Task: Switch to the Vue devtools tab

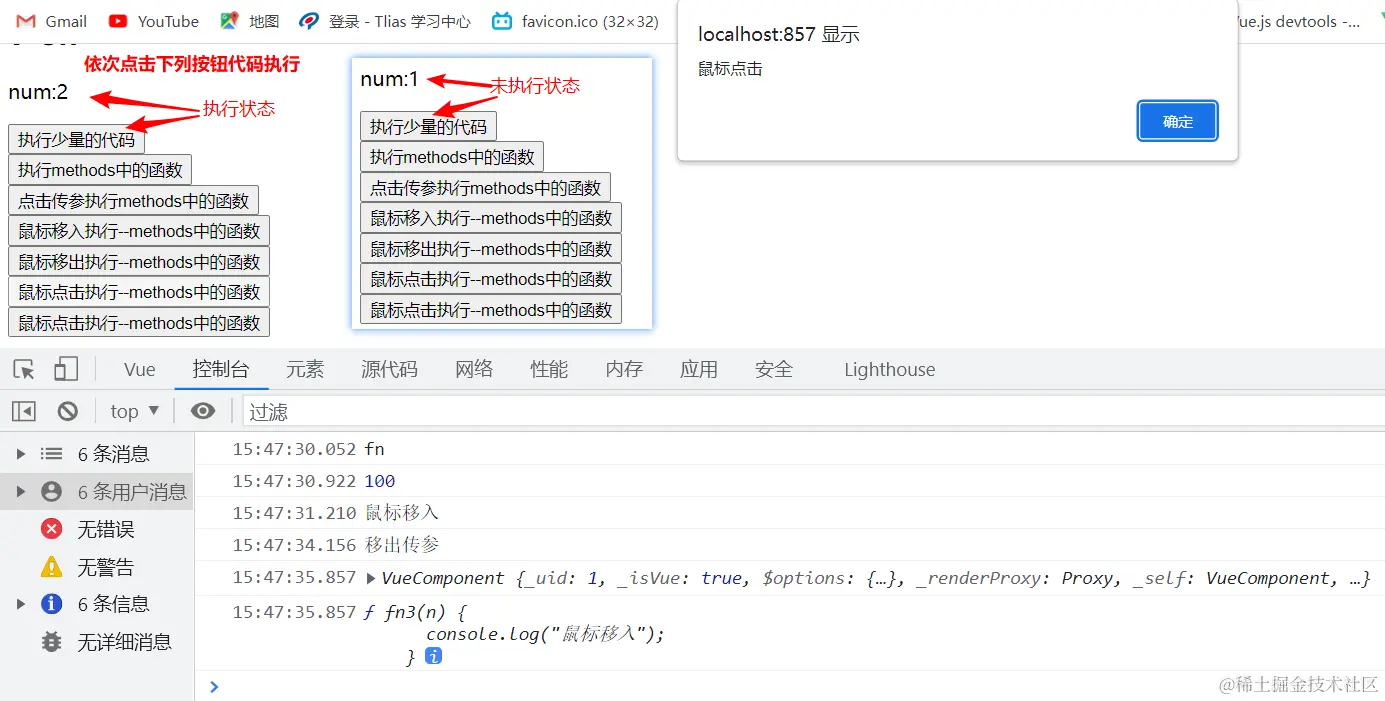Action: click(x=140, y=369)
